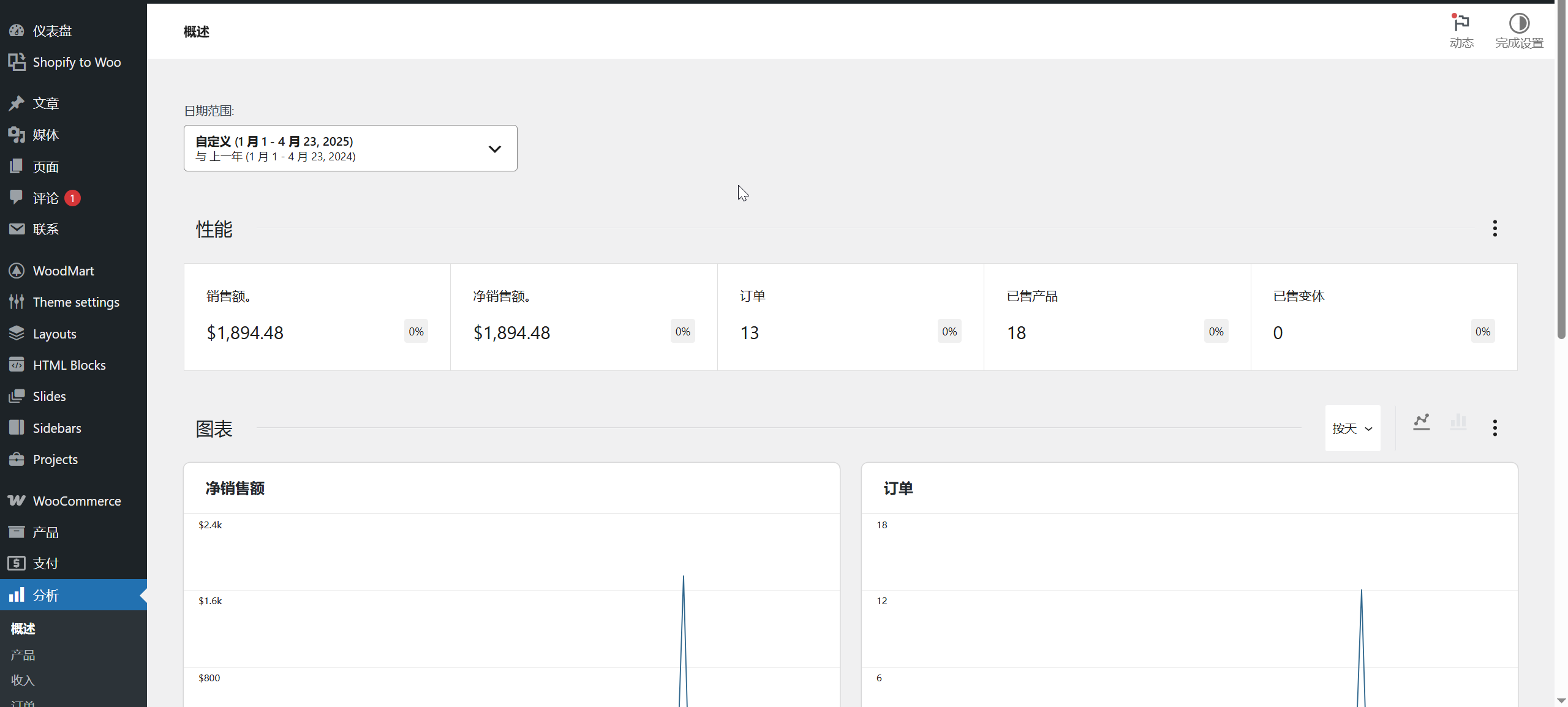This screenshot has width=1568, height=707.
Task: Open 概述 submenu under 分析
Action: (23, 629)
